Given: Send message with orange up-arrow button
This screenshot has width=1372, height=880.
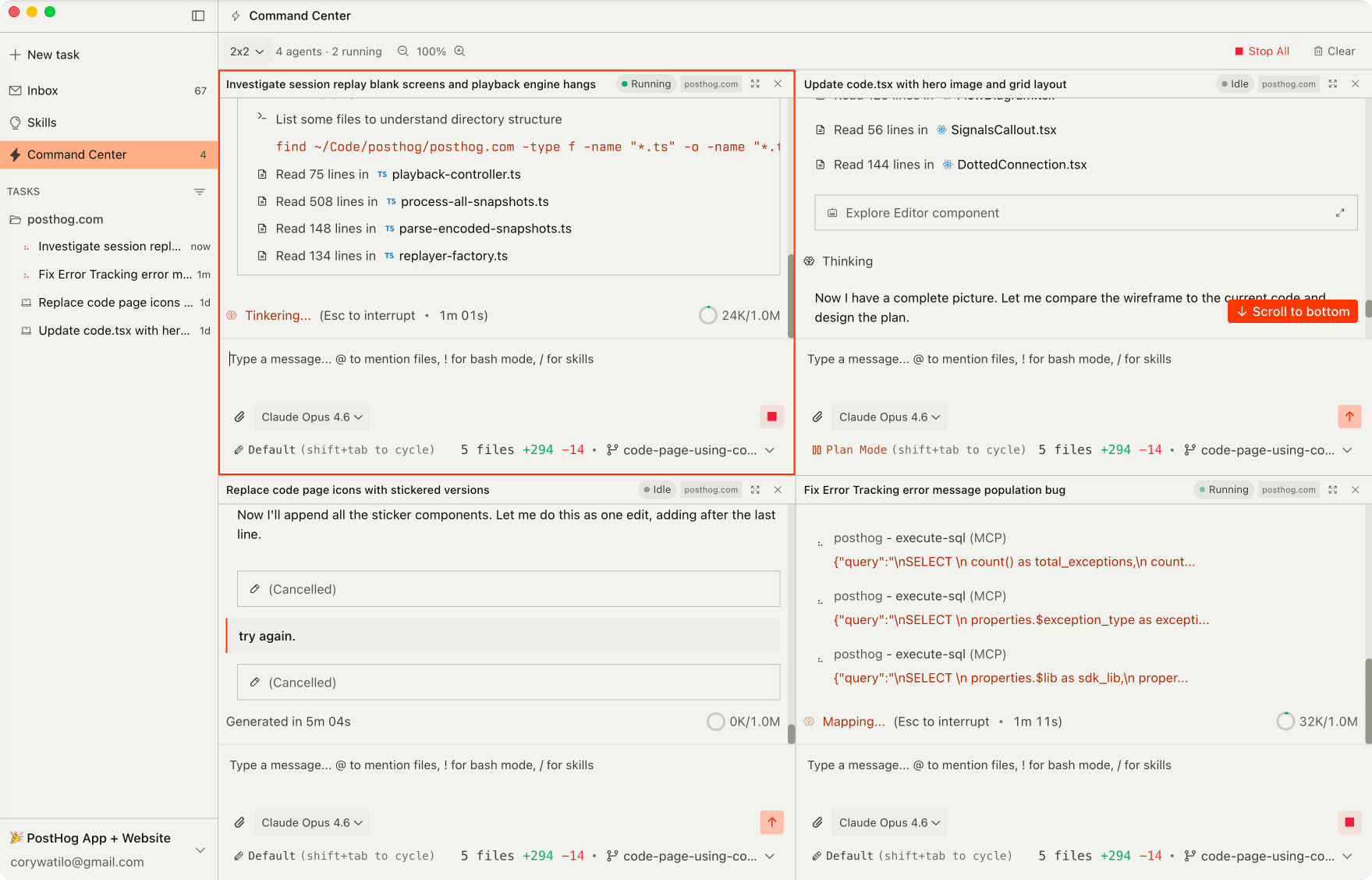Looking at the screenshot, I should 1349,417.
